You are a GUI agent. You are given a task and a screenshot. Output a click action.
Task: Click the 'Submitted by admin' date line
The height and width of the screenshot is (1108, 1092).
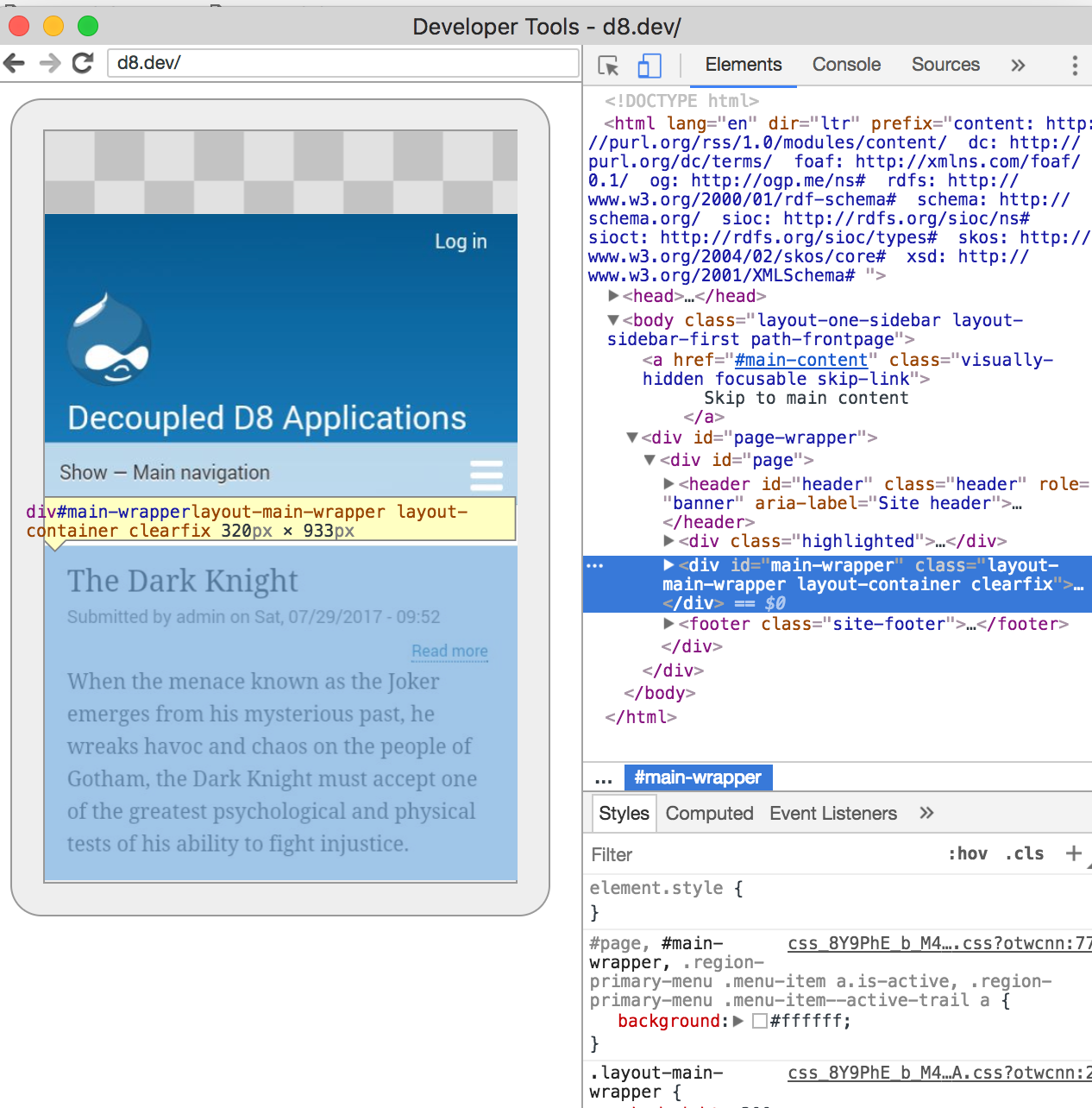pyautogui.click(x=254, y=617)
